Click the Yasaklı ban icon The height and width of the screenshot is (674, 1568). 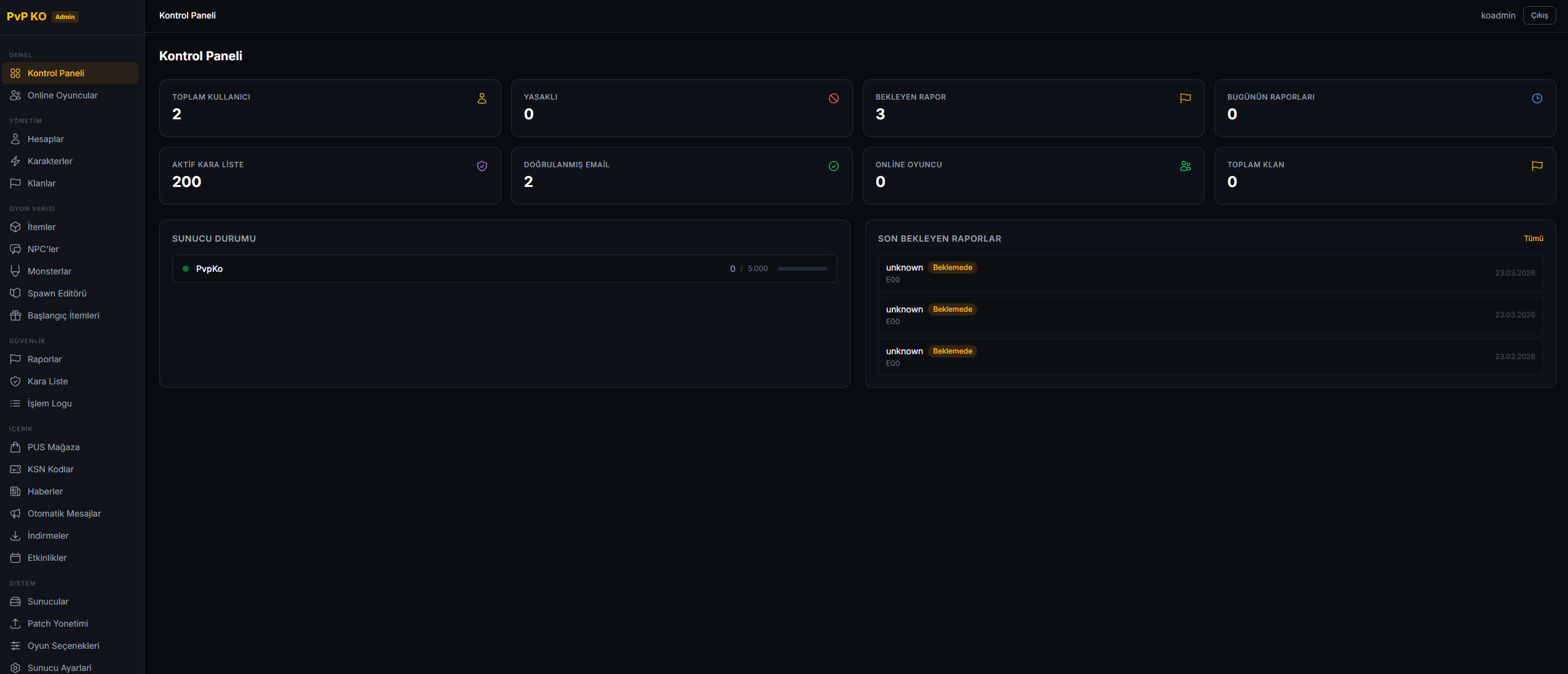click(834, 98)
